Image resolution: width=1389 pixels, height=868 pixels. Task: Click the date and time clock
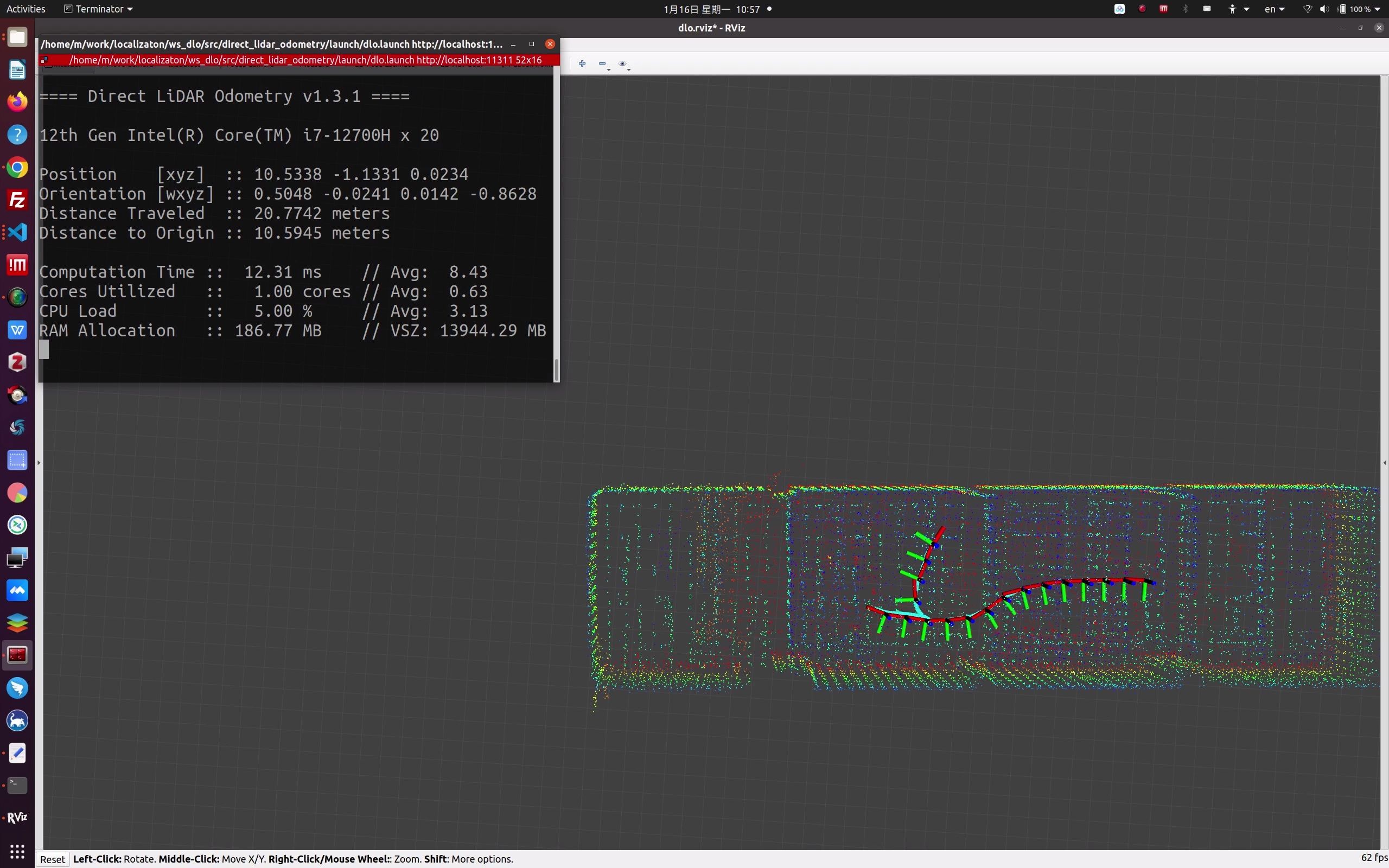[712, 9]
